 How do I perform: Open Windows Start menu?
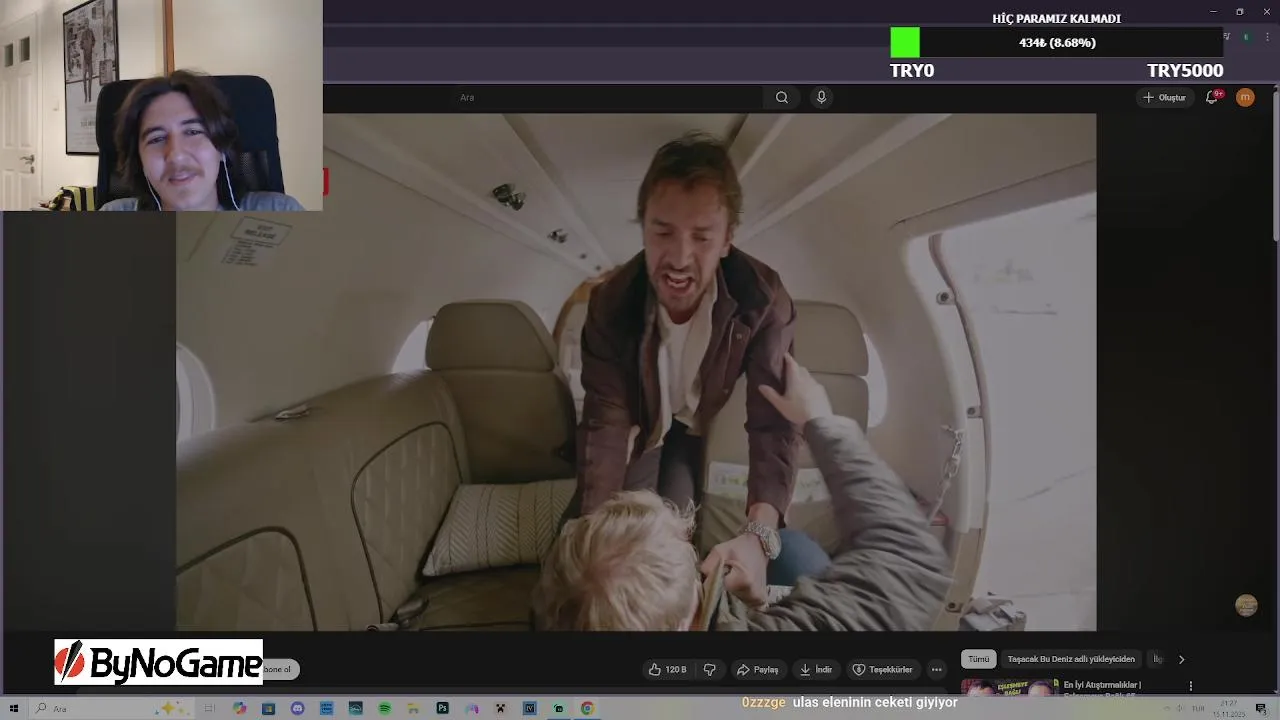(14, 708)
